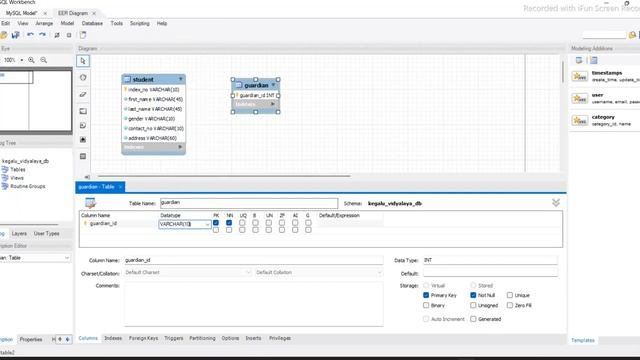Collapse the student table columns arrow
The height and width of the screenshot is (360, 640).
pos(180,79)
